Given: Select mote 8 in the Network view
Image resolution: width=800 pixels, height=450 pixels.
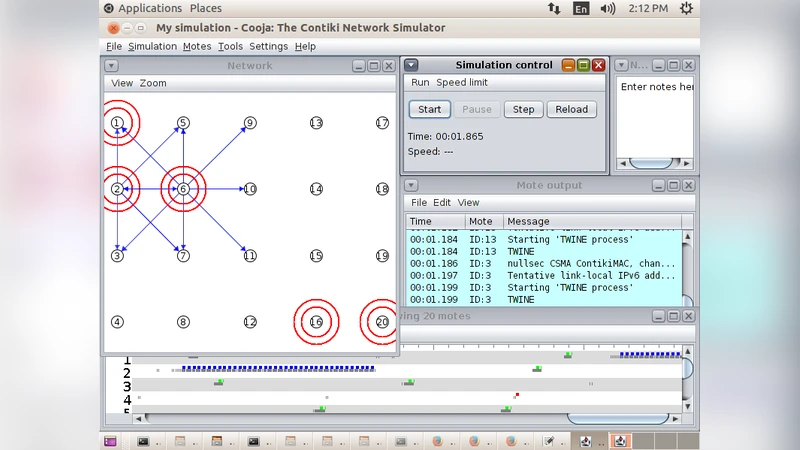Looking at the screenshot, I should point(183,322).
